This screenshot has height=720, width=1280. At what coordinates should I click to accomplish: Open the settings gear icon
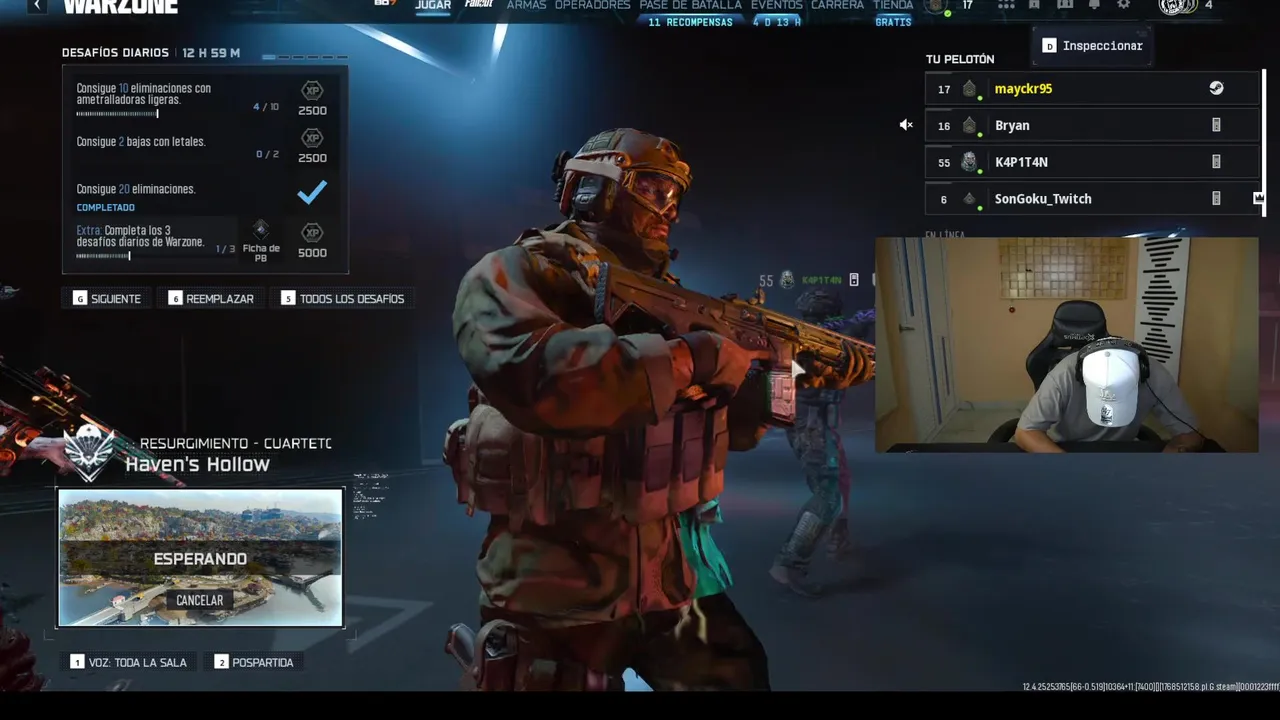click(x=1123, y=5)
